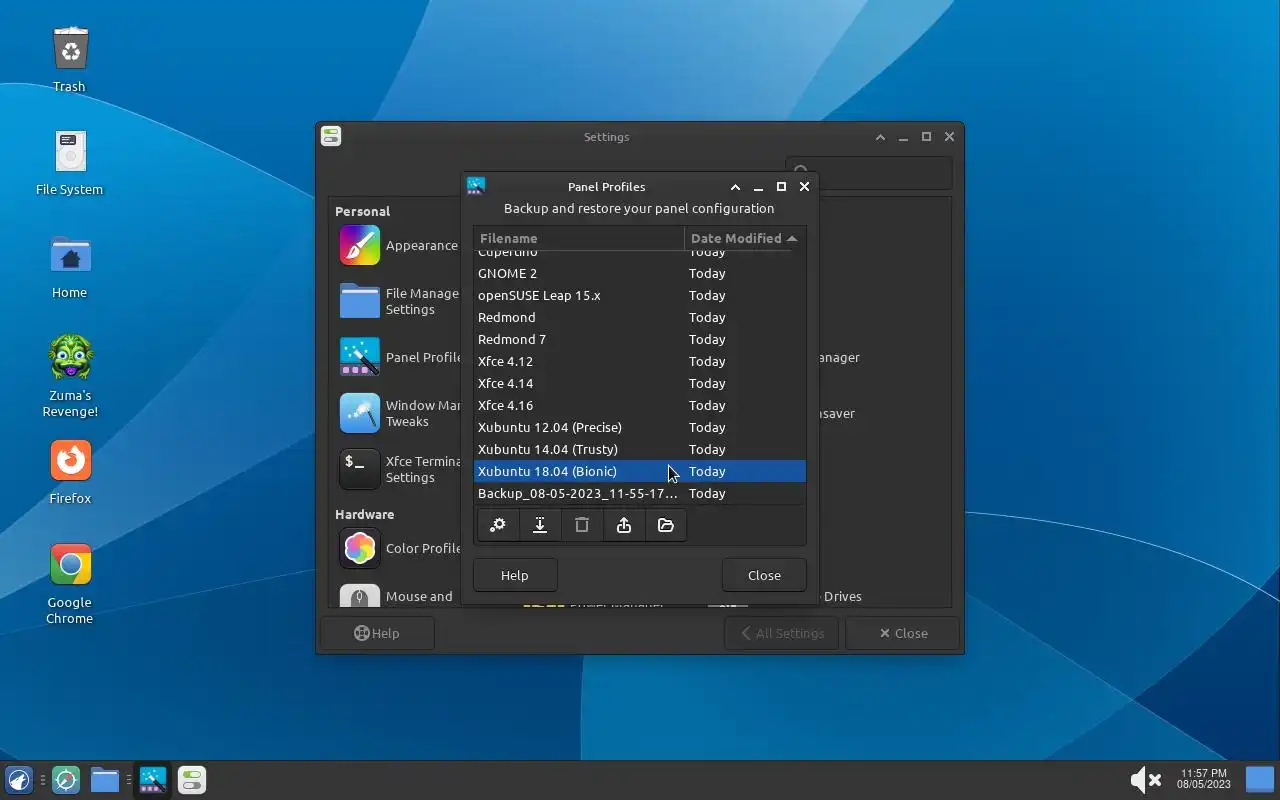The image size is (1280, 800).
Task: Open Color Profiles in Settings window
Action: click(398, 548)
